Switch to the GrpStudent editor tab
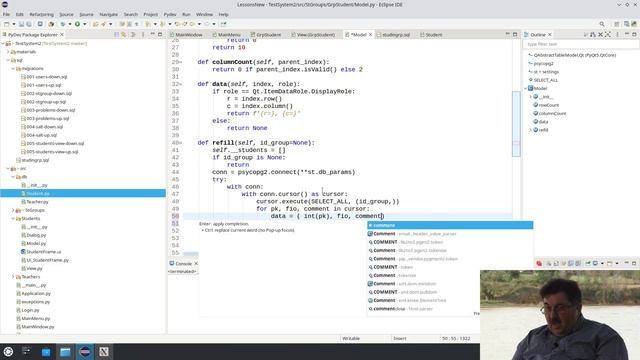Image resolution: width=640 pixels, height=360 pixels. [265, 35]
